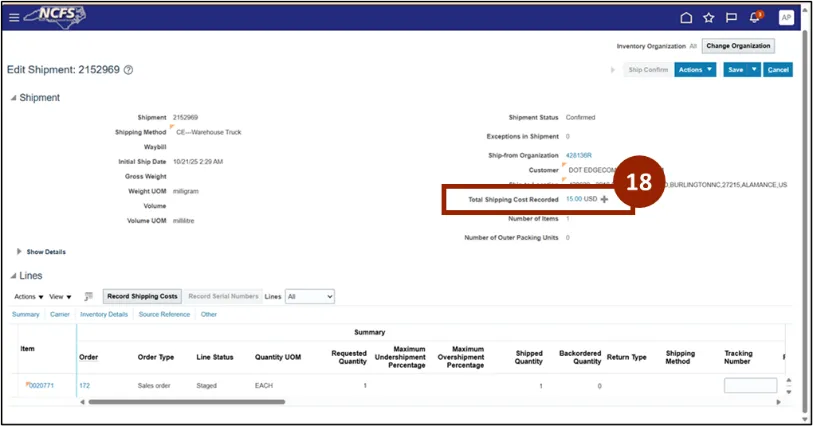813x426 pixels.
Task: Open the blue Actions dropdown button
Action: [695, 69]
